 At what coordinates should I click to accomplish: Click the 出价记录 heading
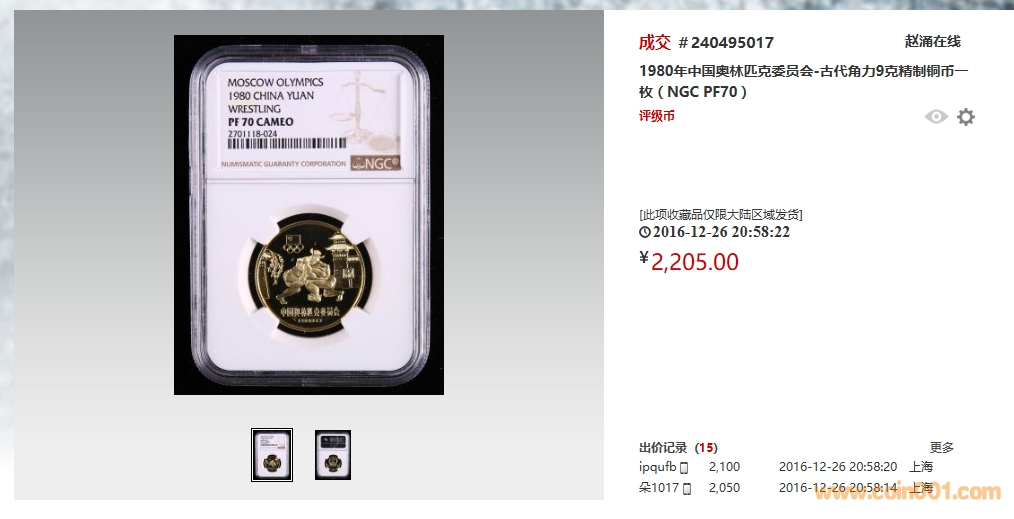663,447
